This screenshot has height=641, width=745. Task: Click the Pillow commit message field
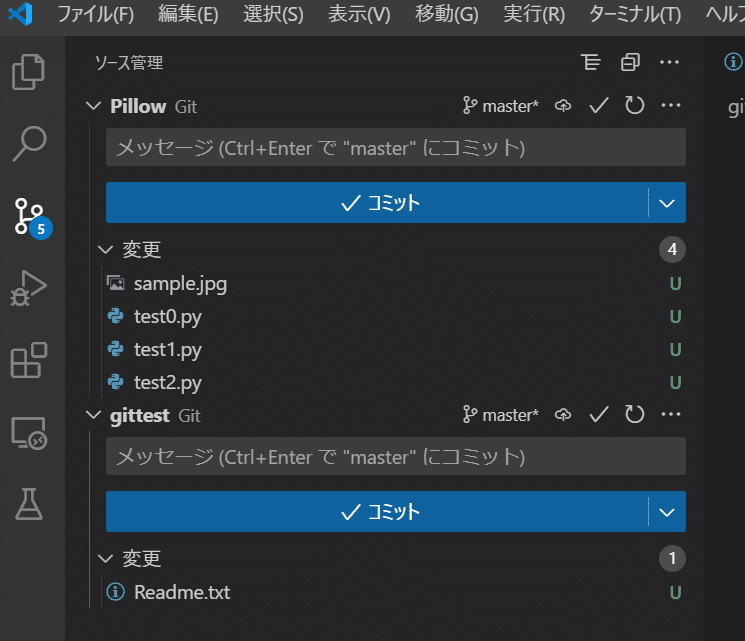click(396, 147)
